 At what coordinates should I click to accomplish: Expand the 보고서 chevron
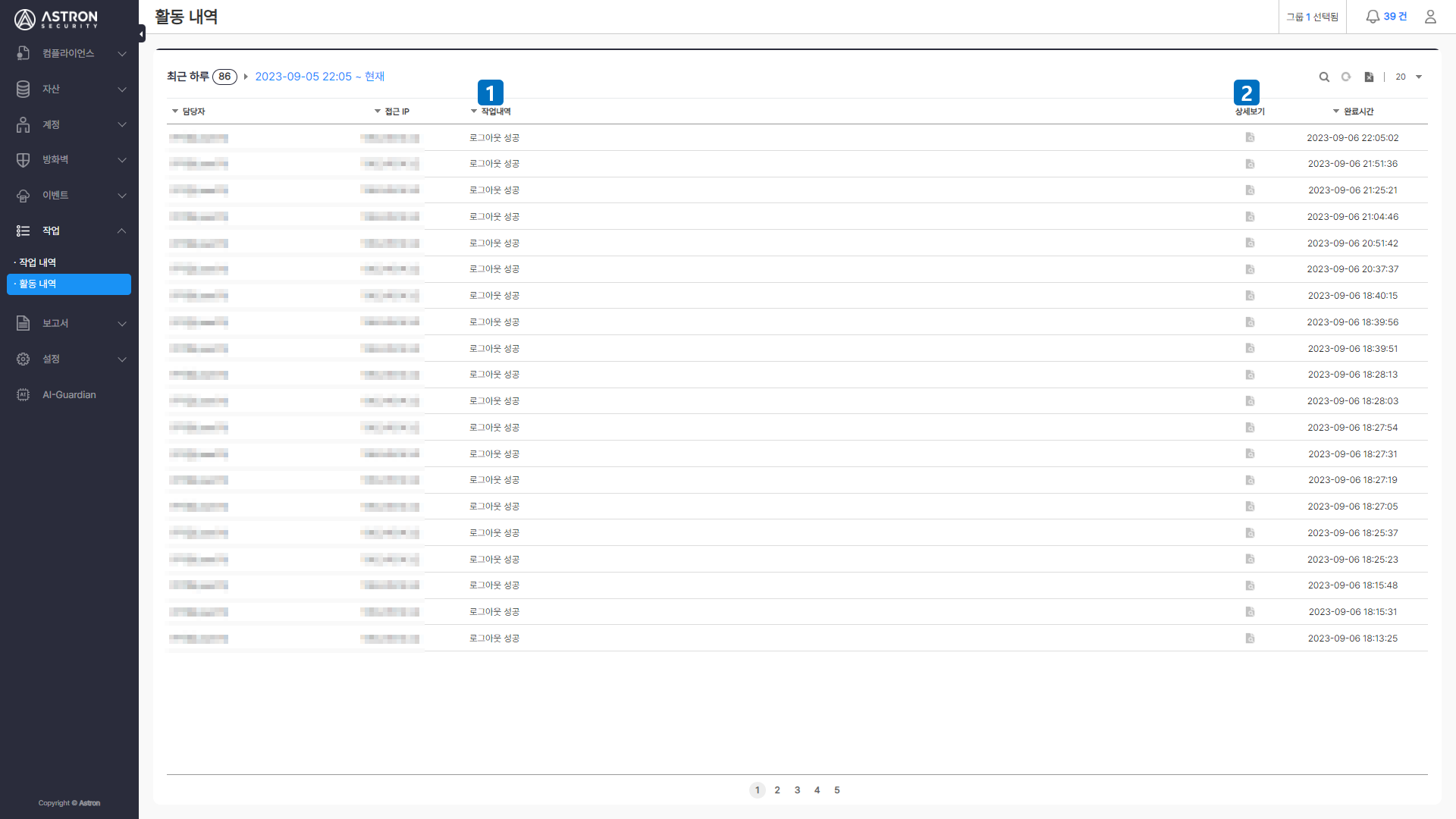tap(122, 323)
